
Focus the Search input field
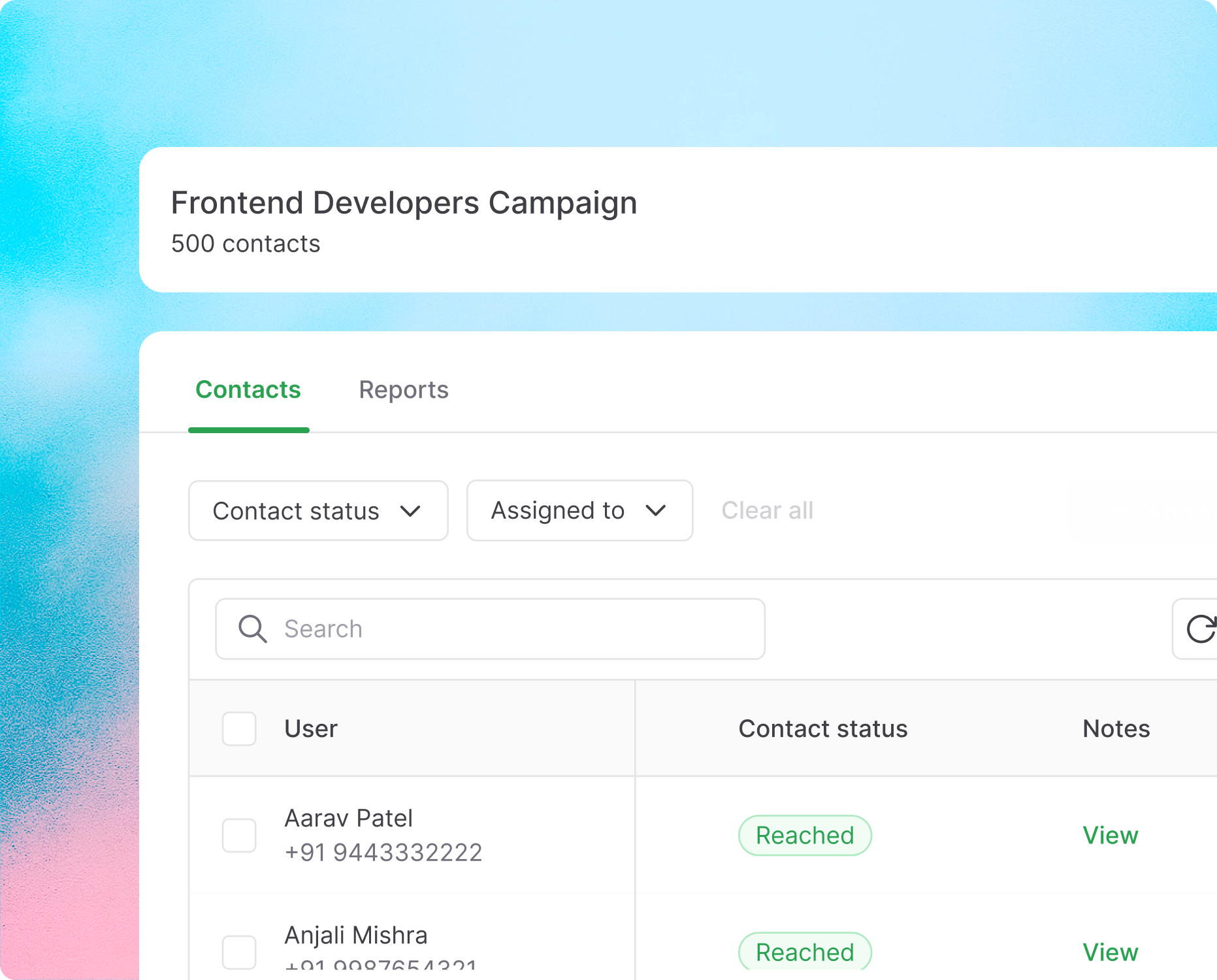516,629
